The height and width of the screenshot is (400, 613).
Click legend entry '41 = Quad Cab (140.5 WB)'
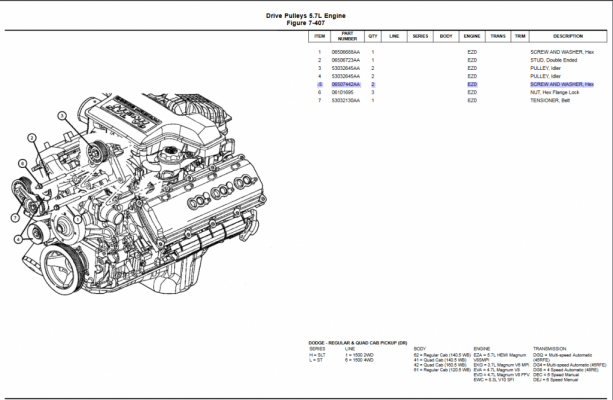440,360
